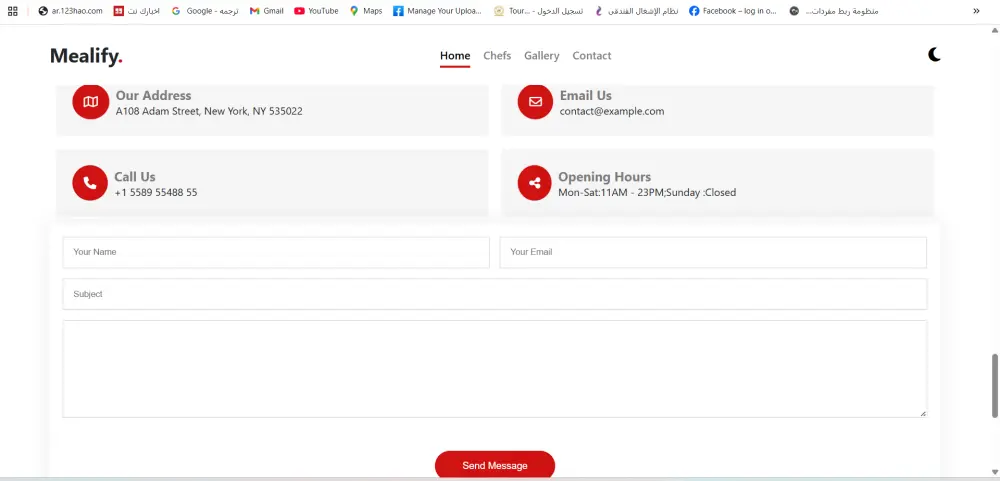Click inside the message text area
This screenshot has width=1000, height=481.
pyautogui.click(x=495, y=369)
